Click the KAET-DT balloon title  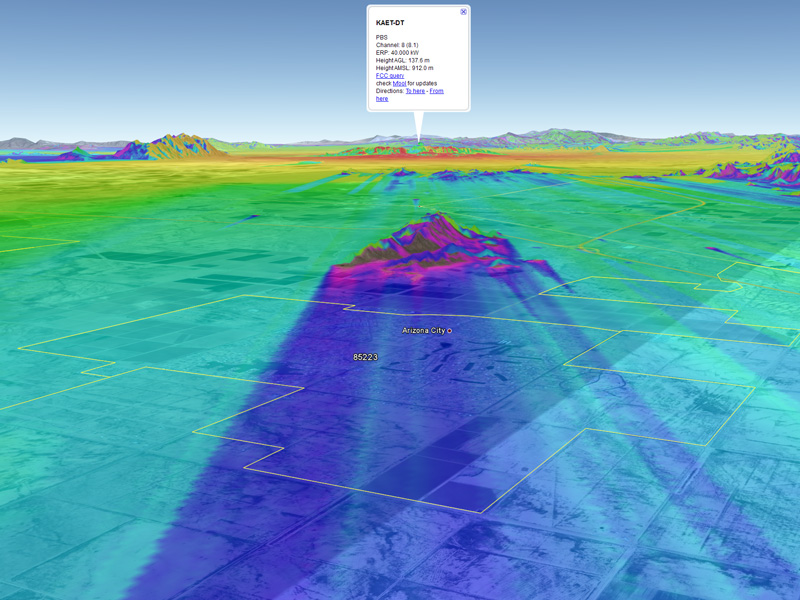[390, 22]
